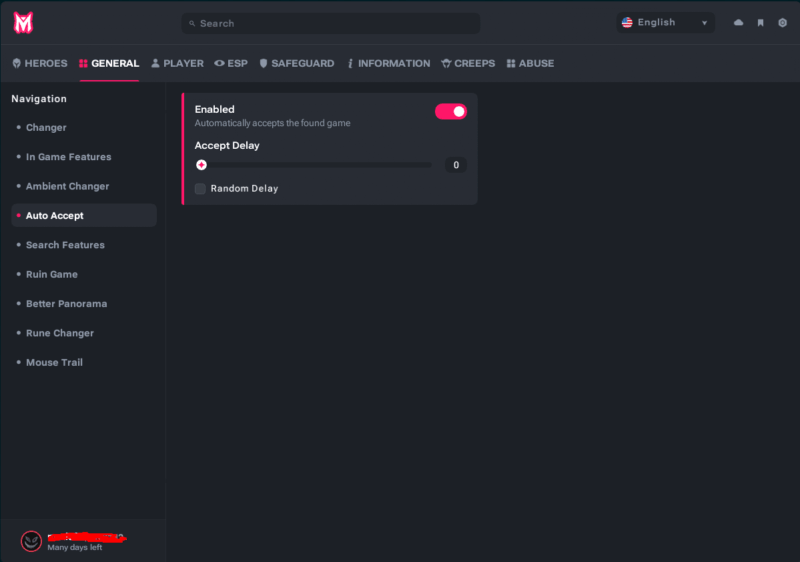
Task: Select the GENERAL tab
Action: click(109, 63)
